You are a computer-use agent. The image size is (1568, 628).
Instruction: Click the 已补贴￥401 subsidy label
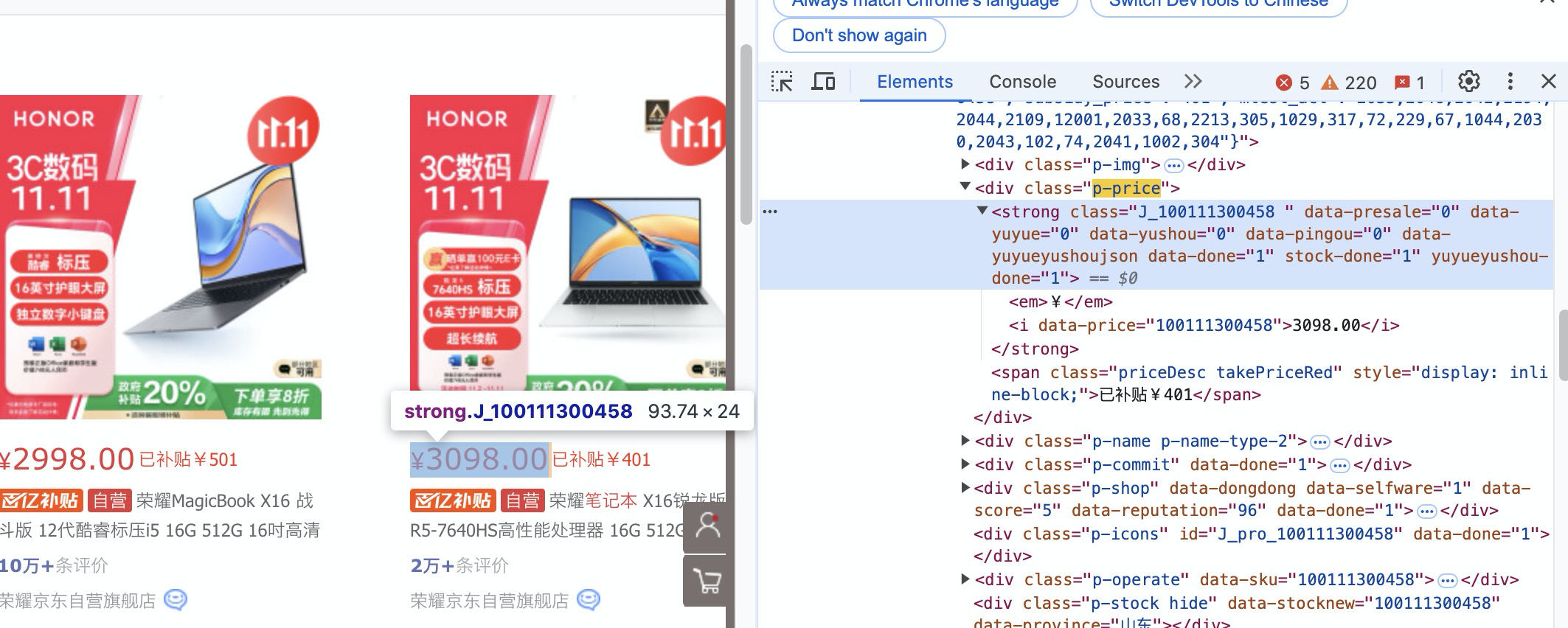click(x=601, y=460)
